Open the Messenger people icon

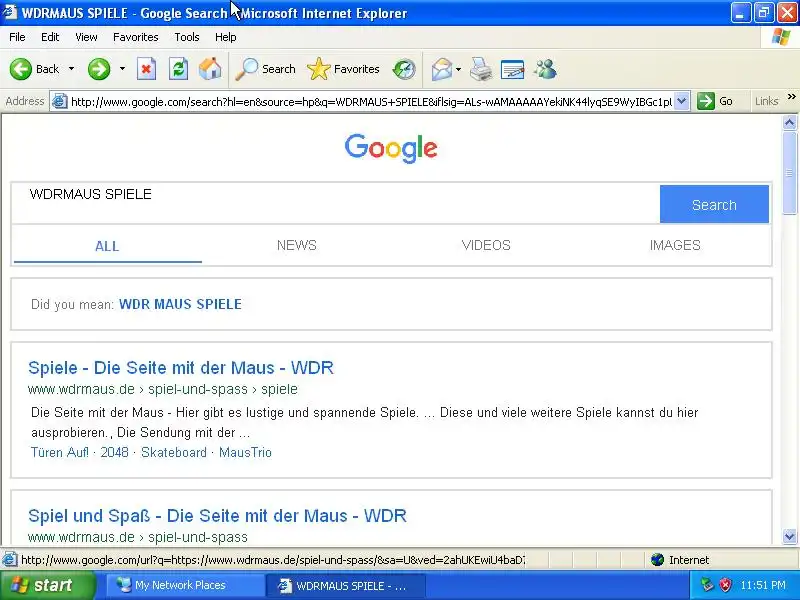click(x=545, y=69)
